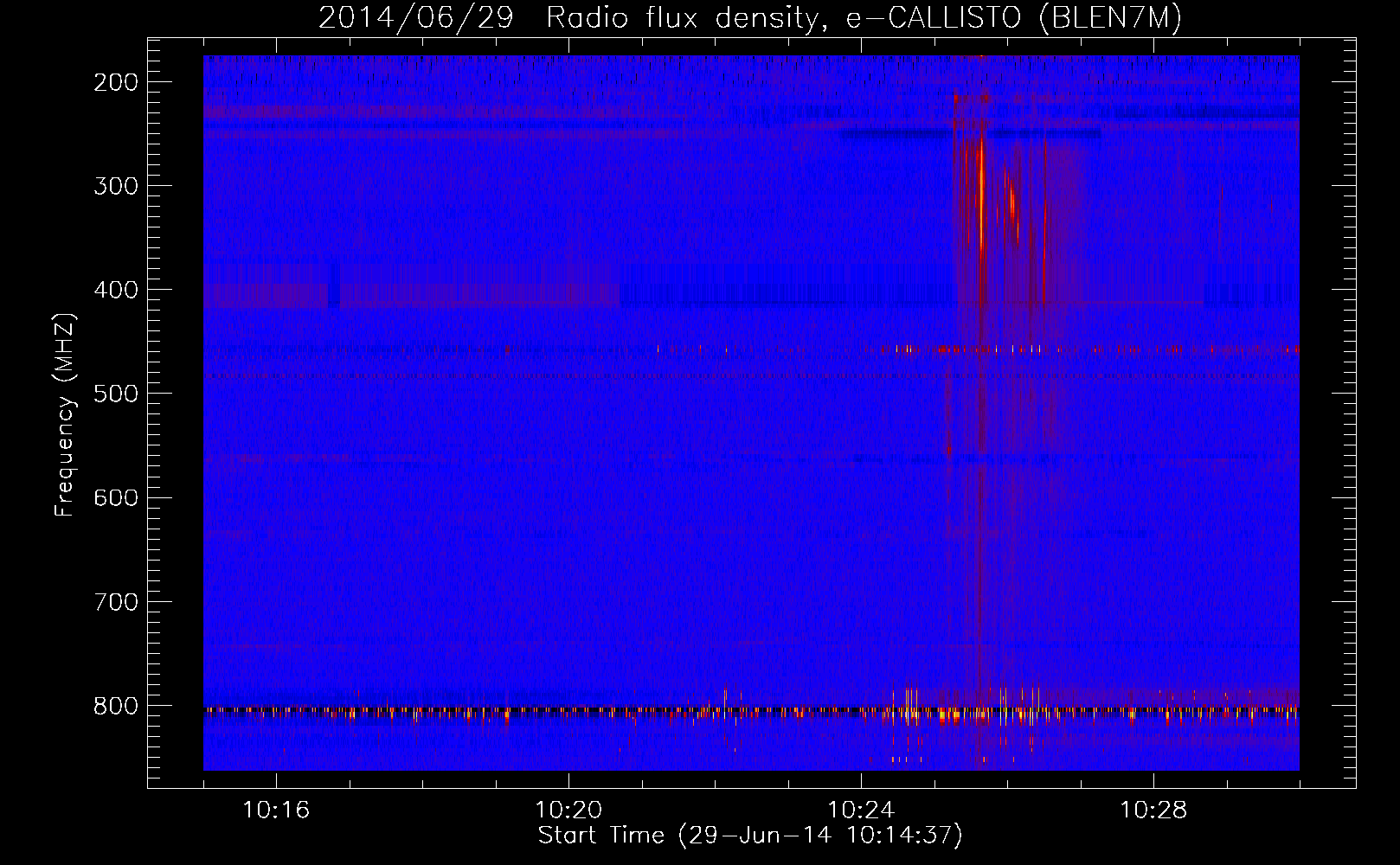Click the 'Start Time (29-Jun-14 10:14:37)' label
The height and width of the screenshot is (865, 1400).
point(750,836)
